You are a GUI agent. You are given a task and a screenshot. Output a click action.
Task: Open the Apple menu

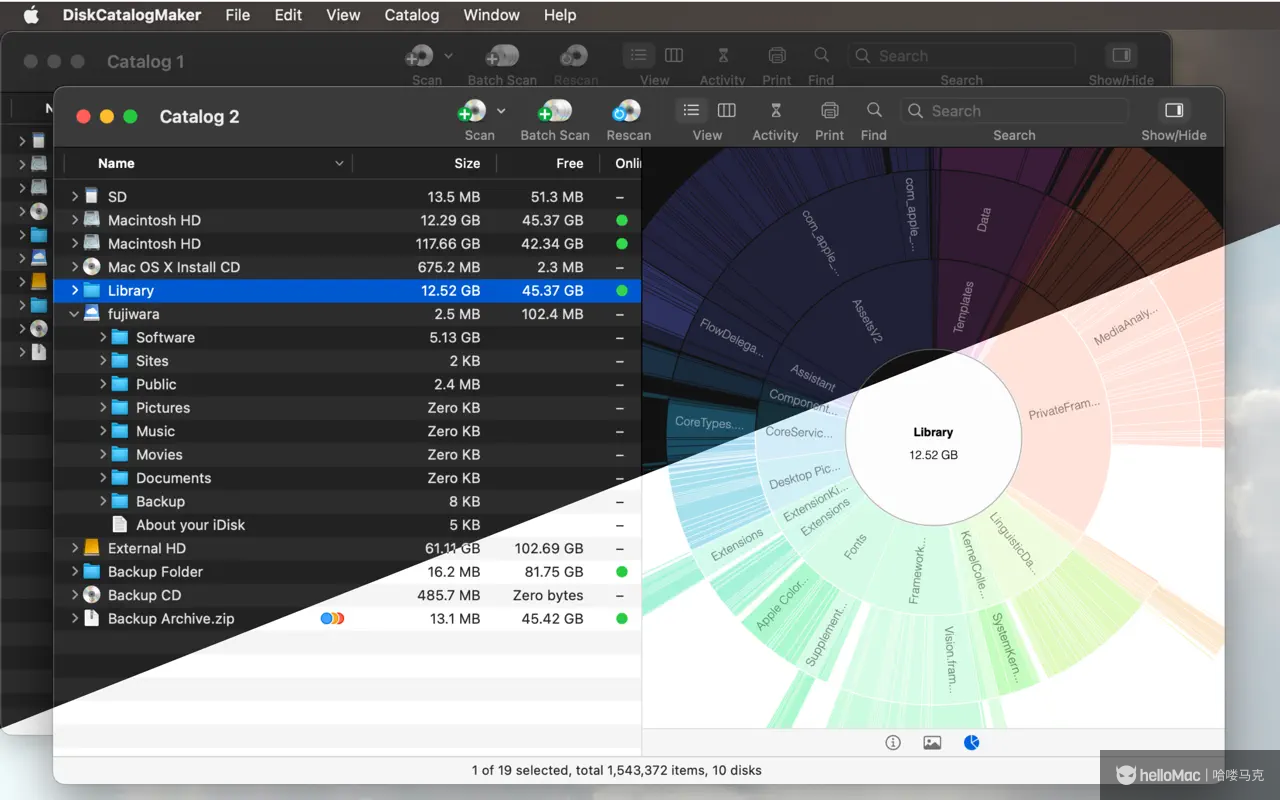click(31, 15)
